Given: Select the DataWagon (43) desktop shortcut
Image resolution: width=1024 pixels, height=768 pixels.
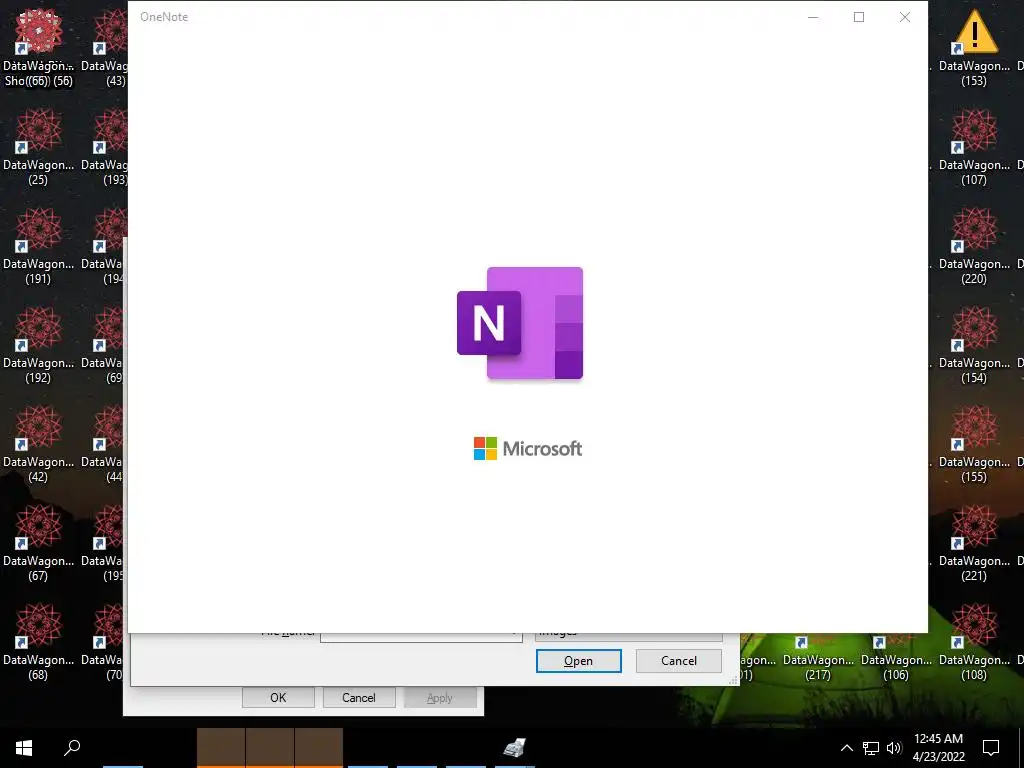Looking at the screenshot, I should (x=104, y=48).
